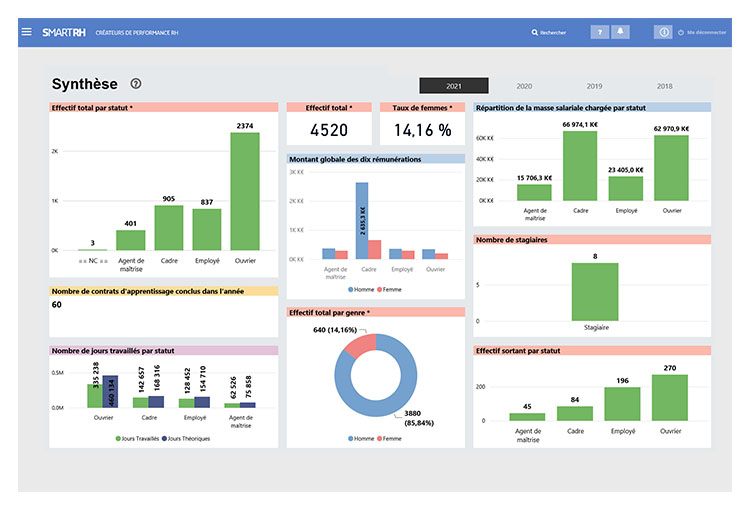750x510 pixels.
Task: Click the Cadre bar labeled 905
Action: pyautogui.click(x=169, y=228)
